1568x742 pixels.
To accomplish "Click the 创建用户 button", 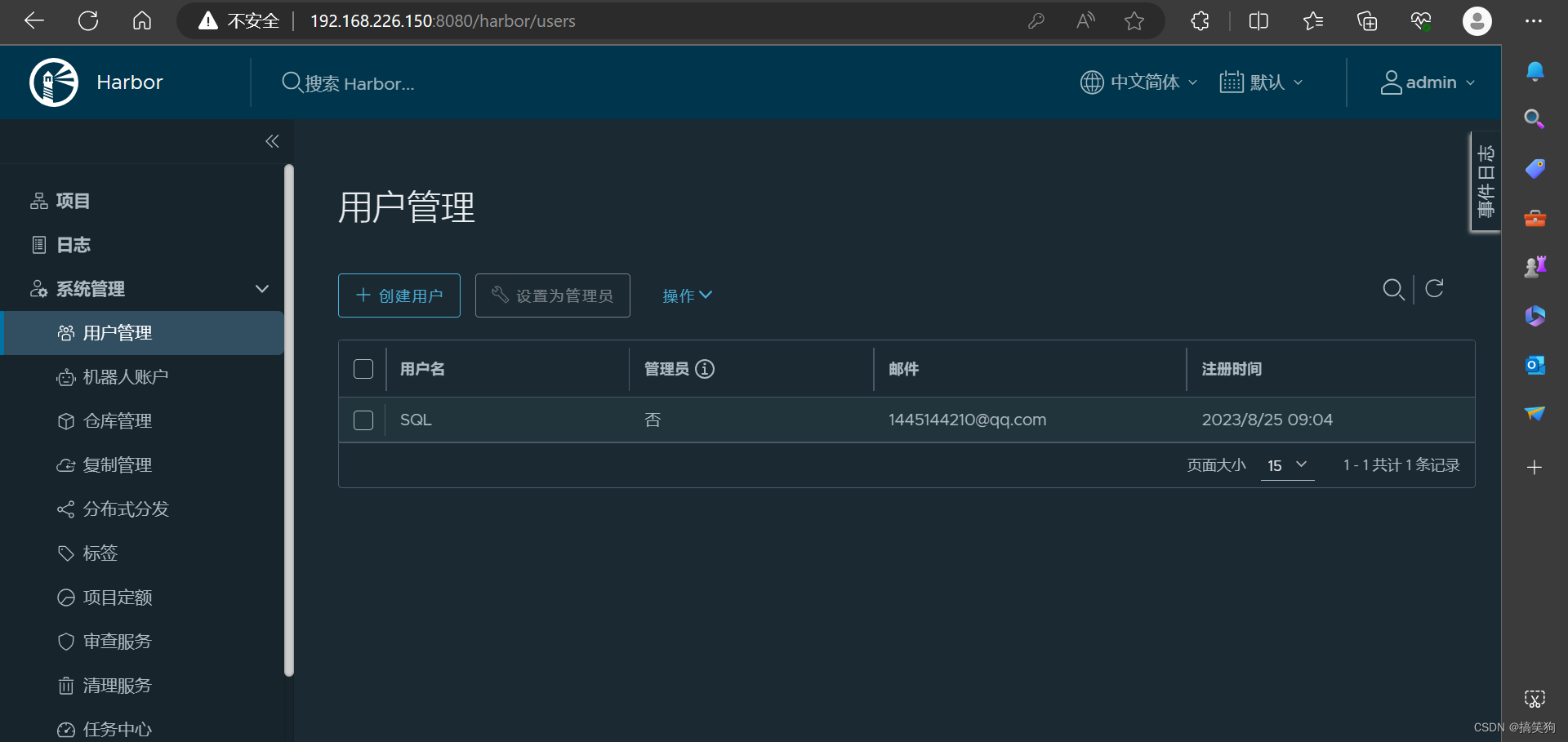I will (x=399, y=295).
